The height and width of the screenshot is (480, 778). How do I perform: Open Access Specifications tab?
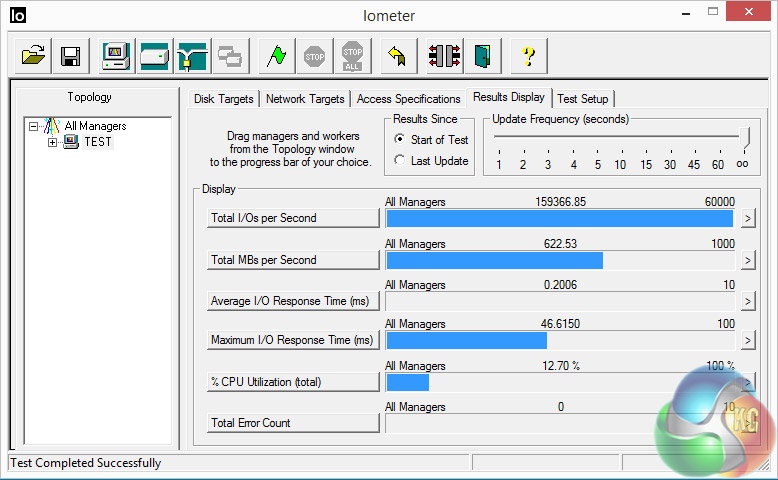[408, 99]
